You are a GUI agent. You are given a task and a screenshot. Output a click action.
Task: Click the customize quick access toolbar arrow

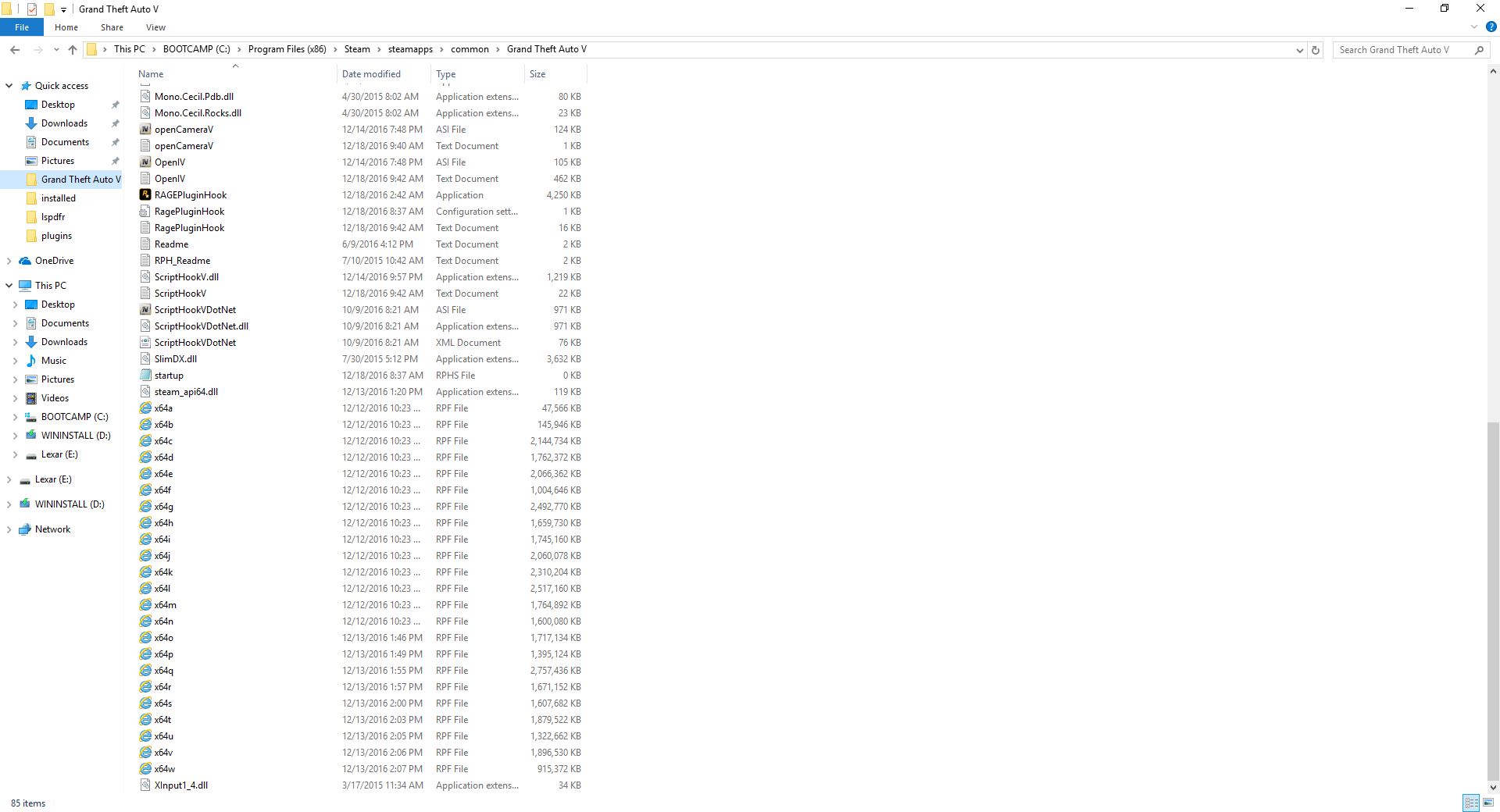pyautogui.click(x=63, y=10)
